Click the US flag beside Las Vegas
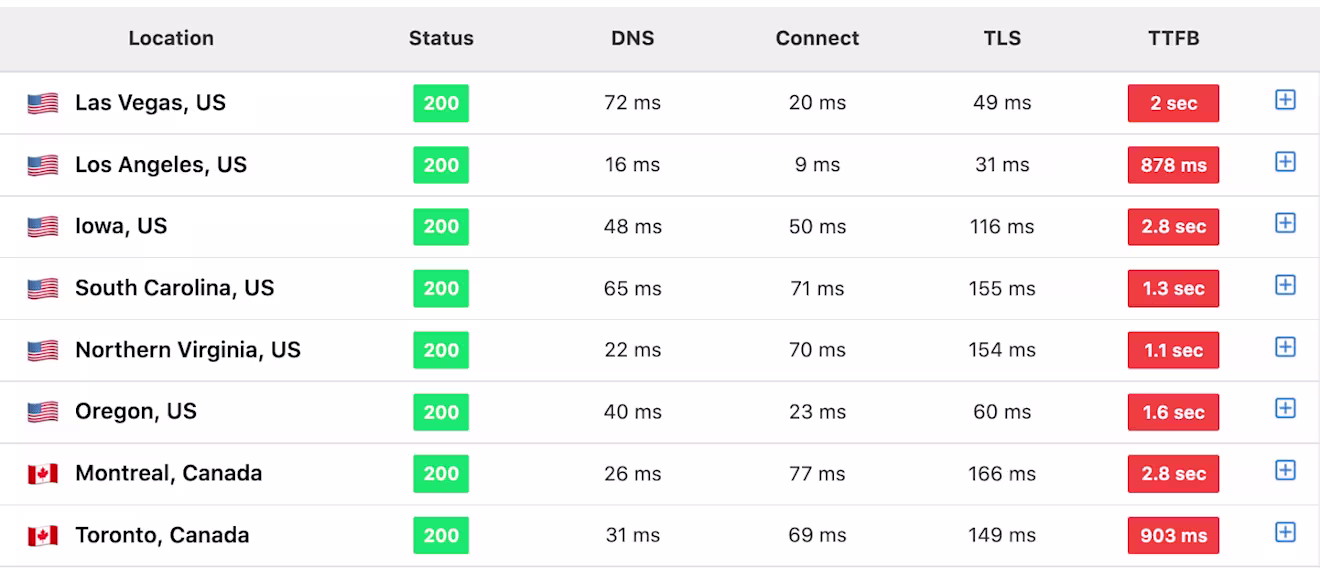The image size is (1320, 568). pyautogui.click(x=42, y=103)
